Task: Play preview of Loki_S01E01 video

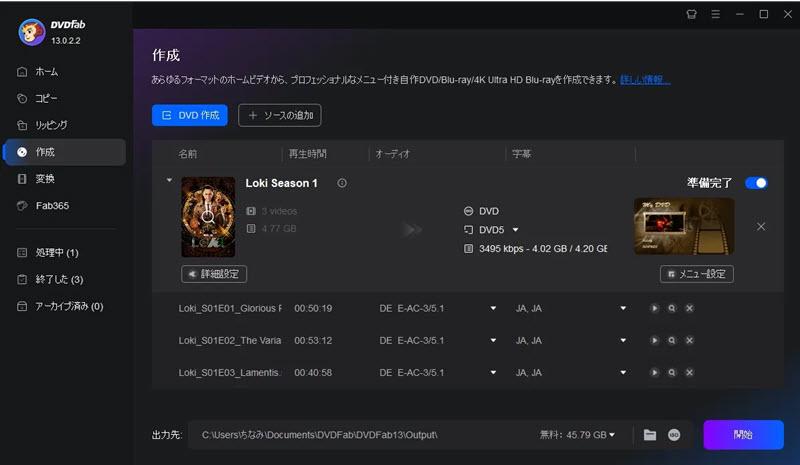Action: coord(654,308)
